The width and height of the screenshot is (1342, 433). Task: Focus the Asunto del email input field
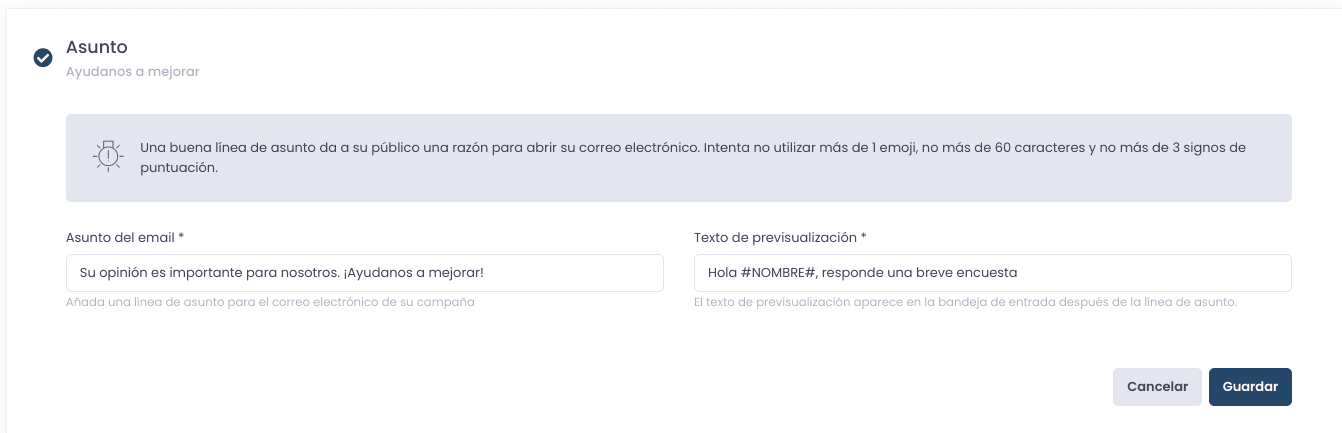tap(365, 273)
